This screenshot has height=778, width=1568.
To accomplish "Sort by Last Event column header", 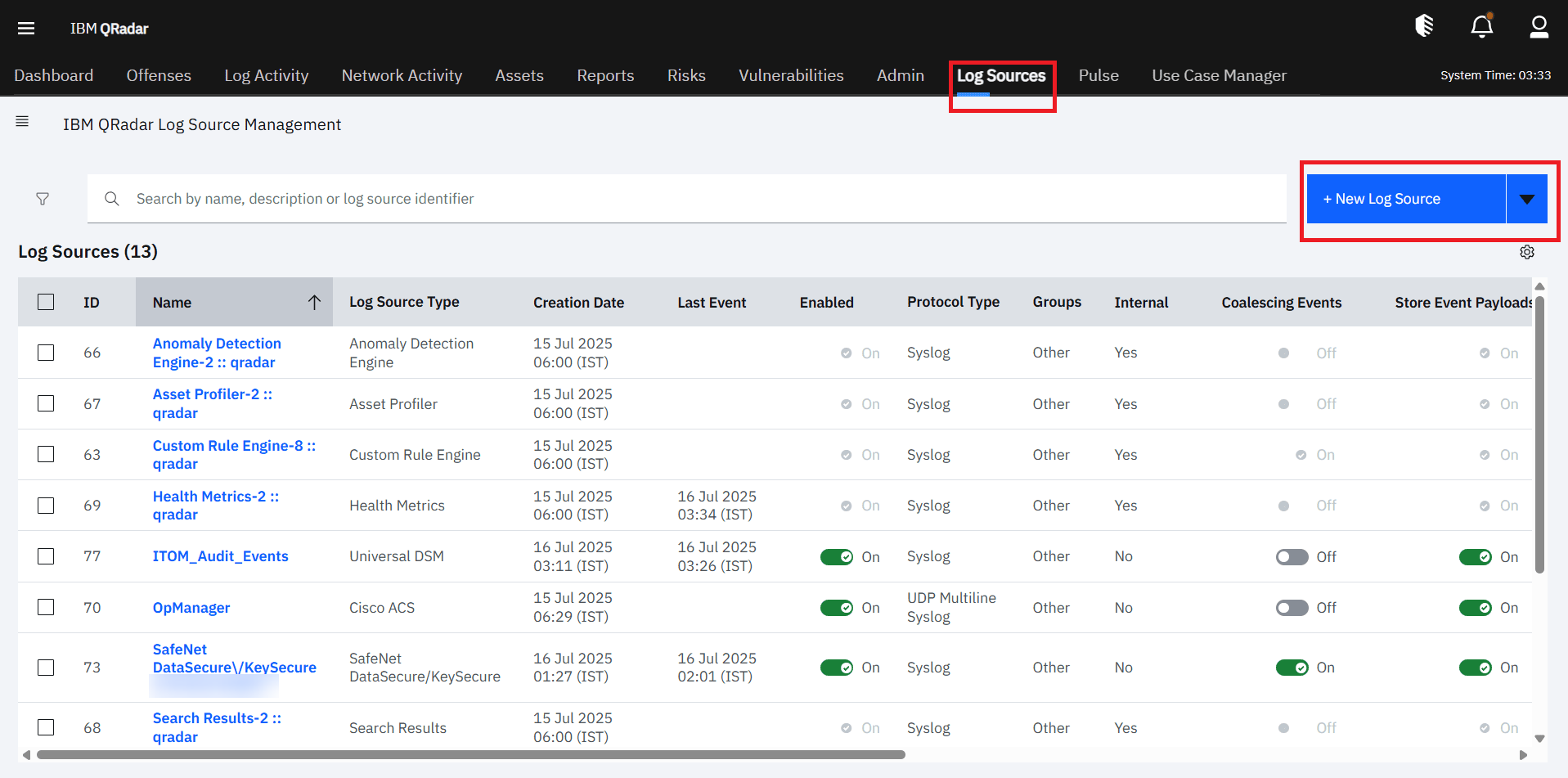I will (x=712, y=303).
